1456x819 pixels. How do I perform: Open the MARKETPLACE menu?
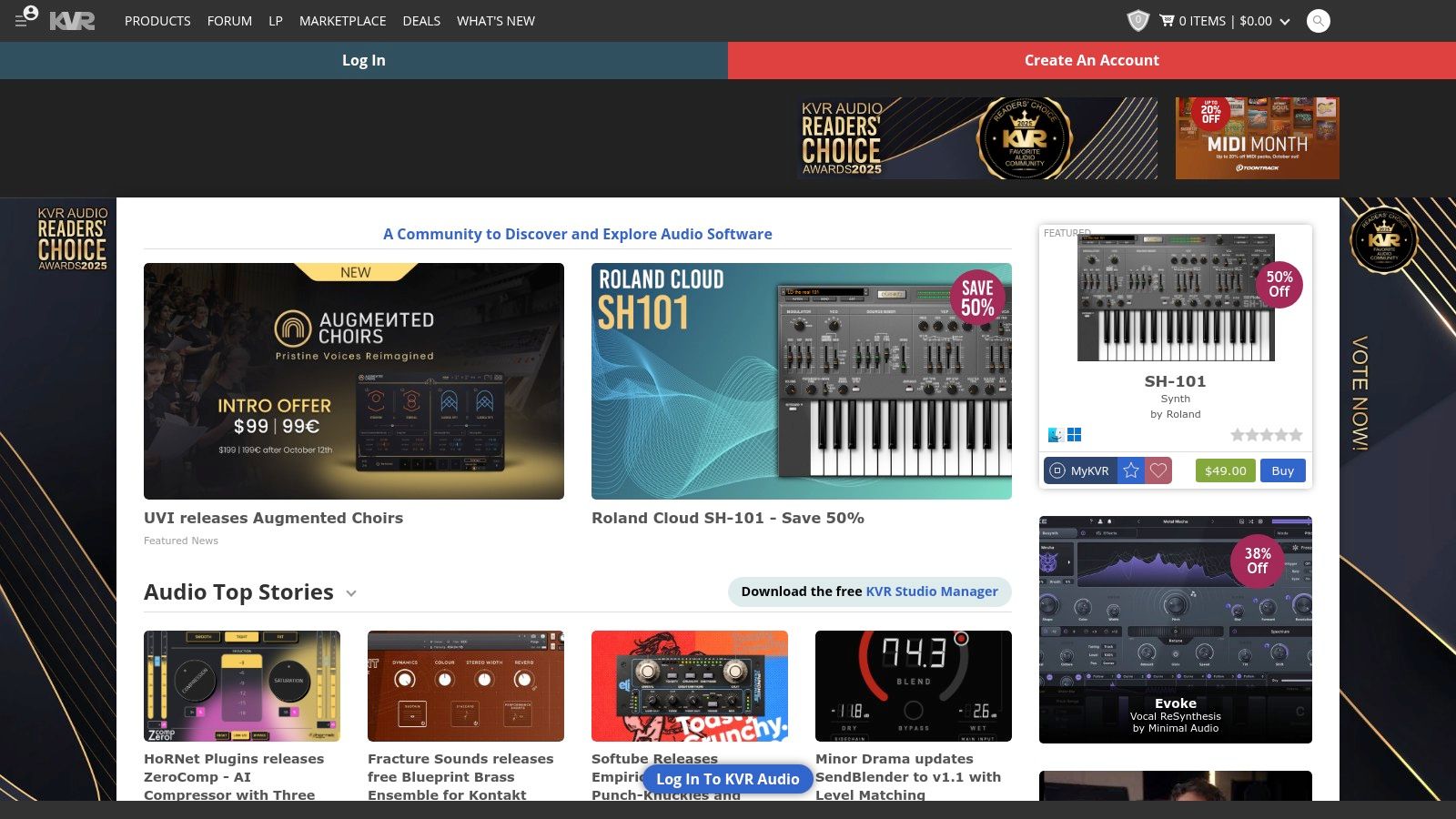pos(342,21)
